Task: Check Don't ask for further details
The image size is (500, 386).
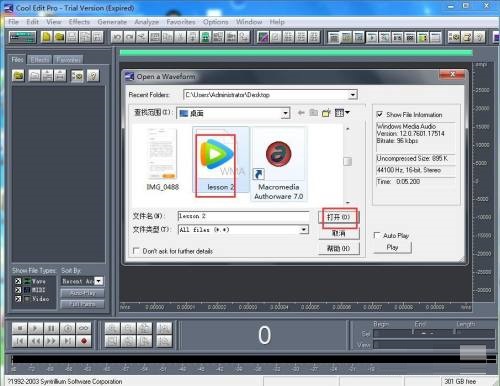Action: coord(136,251)
